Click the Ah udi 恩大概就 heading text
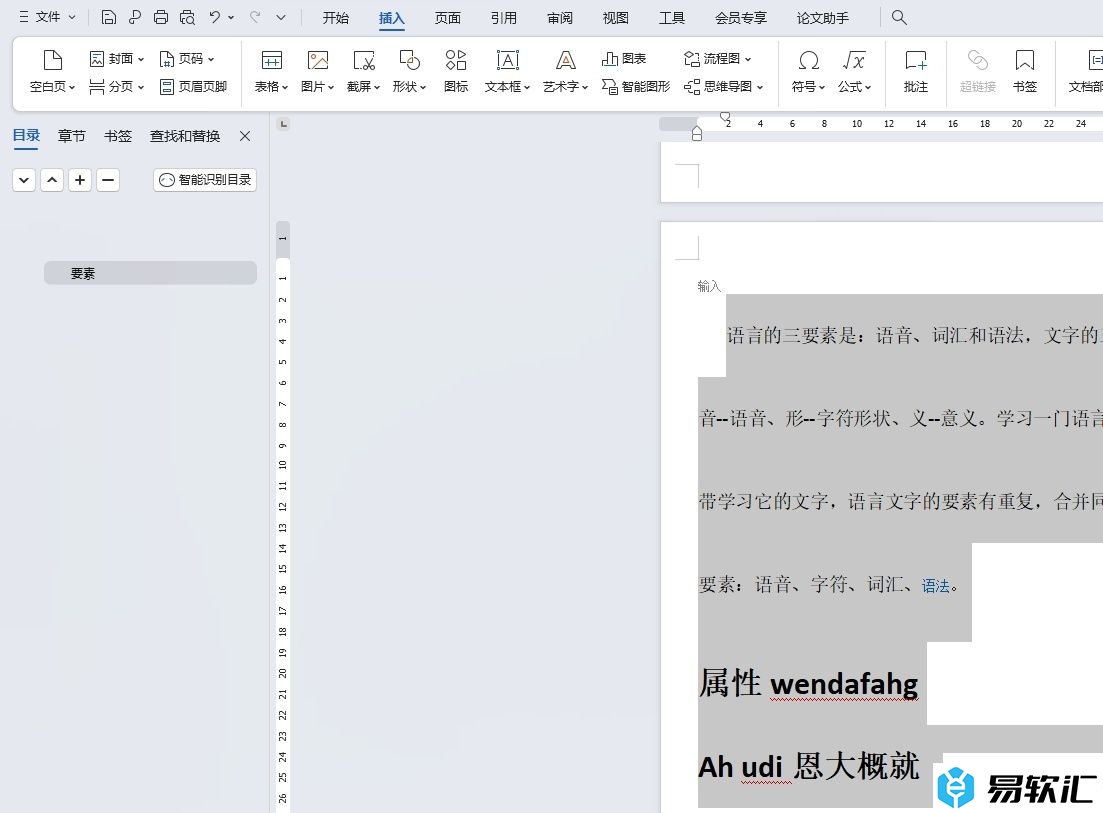The height and width of the screenshot is (813, 1103). 808,766
